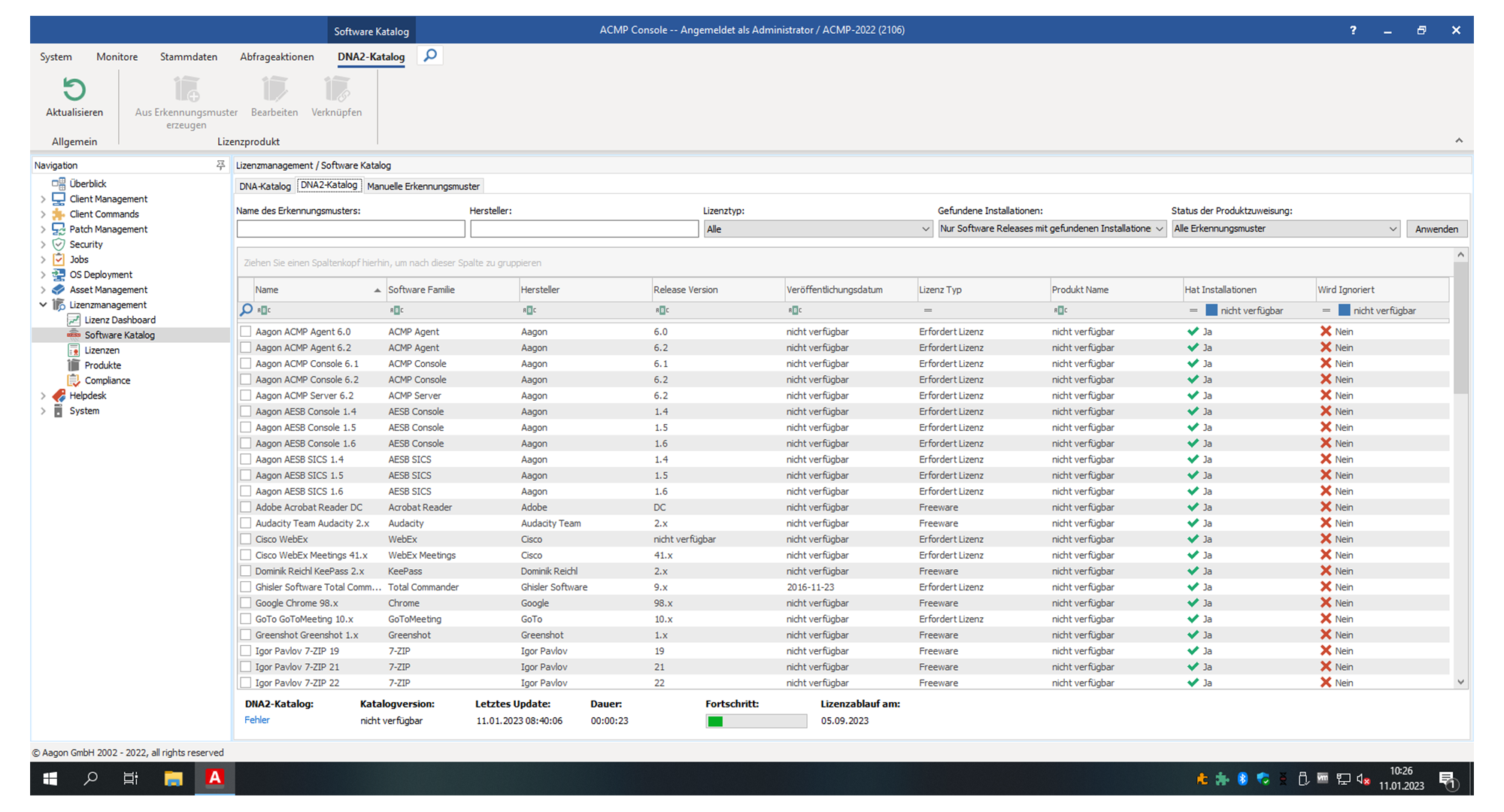Viewport: 1504px width, 812px height.
Task: Open taskbar search icon
Action: [x=90, y=779]
